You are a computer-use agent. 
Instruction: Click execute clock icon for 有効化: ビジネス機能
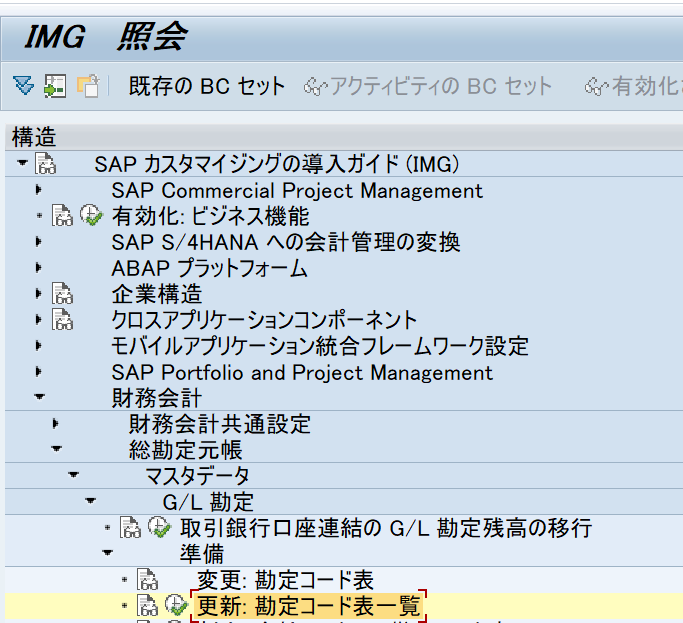click(x=90, y=216)
